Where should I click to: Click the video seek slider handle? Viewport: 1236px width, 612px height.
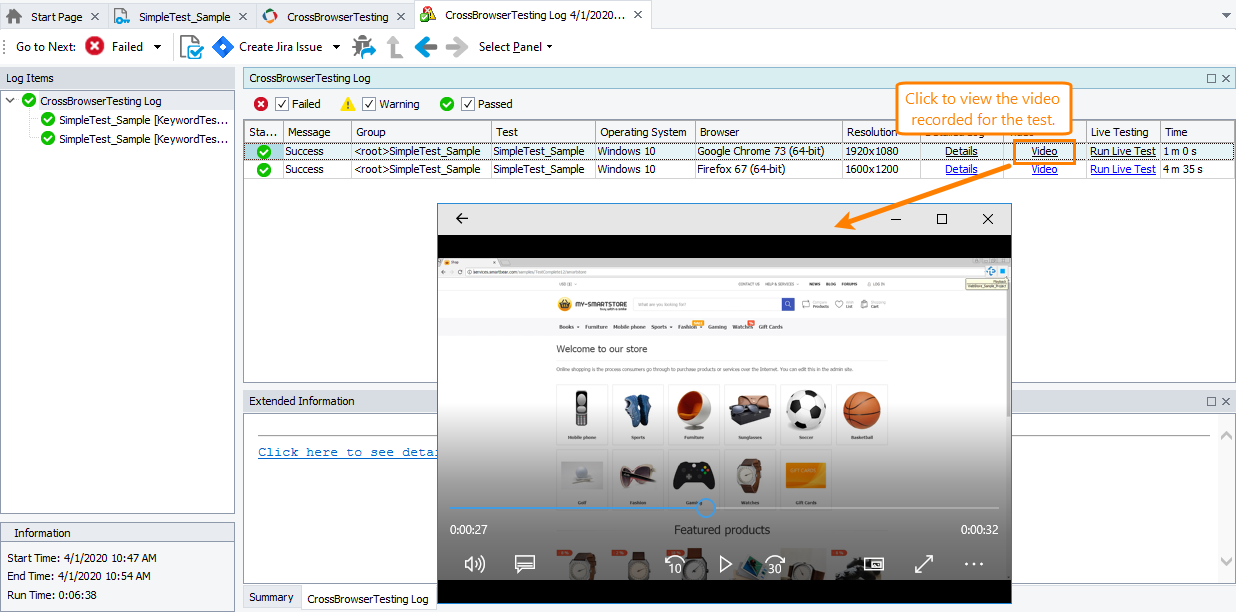(706, 507)
